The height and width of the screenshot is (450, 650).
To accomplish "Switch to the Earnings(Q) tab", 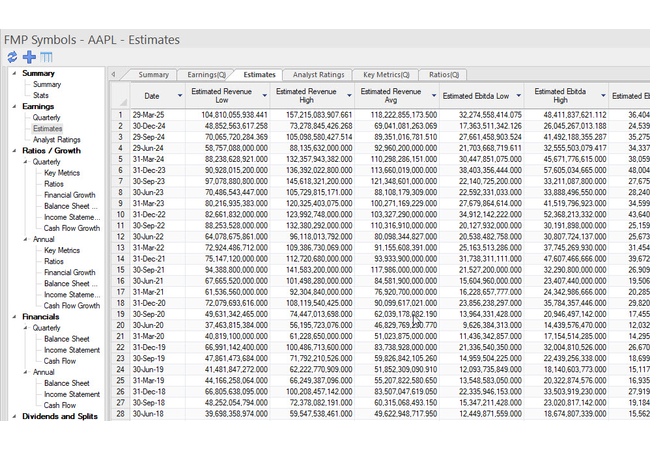I will 206,75.
